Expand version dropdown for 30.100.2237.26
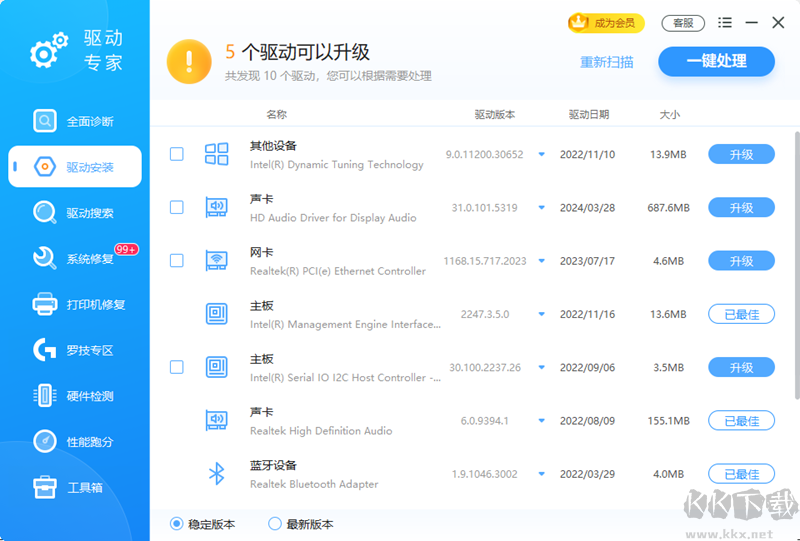800x541 pixels. point(542,368)
